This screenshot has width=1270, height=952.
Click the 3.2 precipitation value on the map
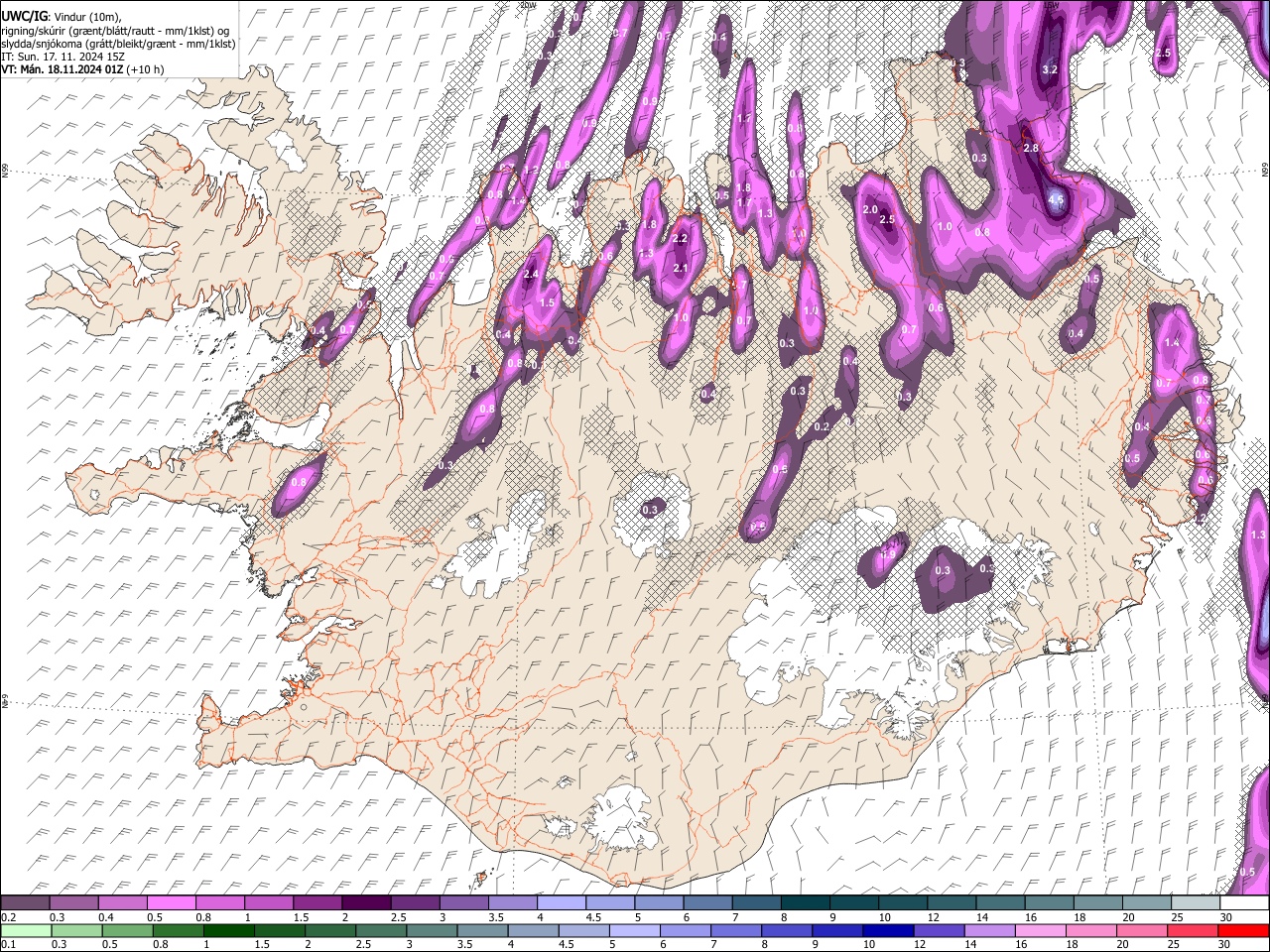pos(1051,69)
